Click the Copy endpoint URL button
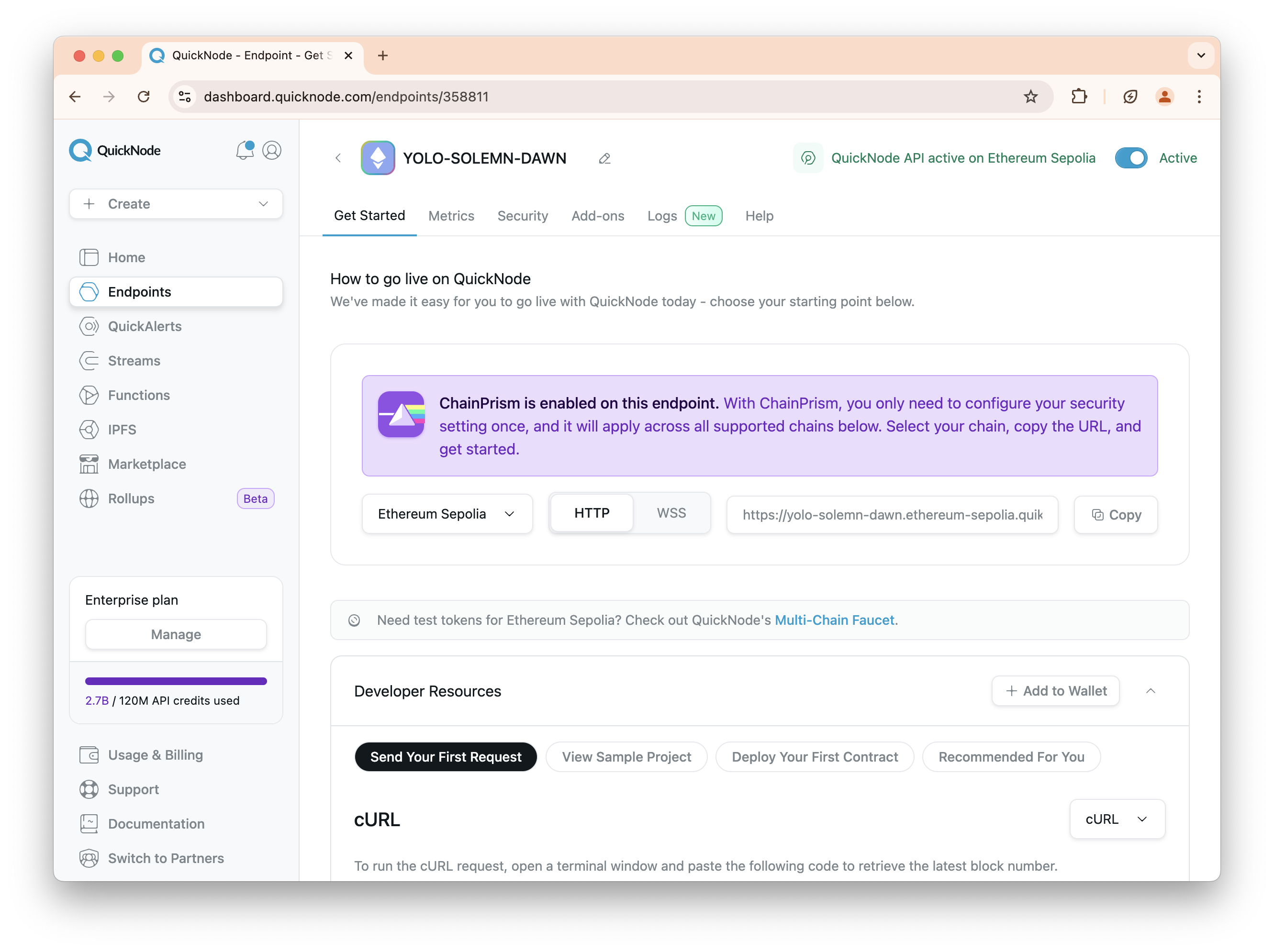Image resolution: width=1274 pixels, height=952 pixels. click(x=1116, y=515)
